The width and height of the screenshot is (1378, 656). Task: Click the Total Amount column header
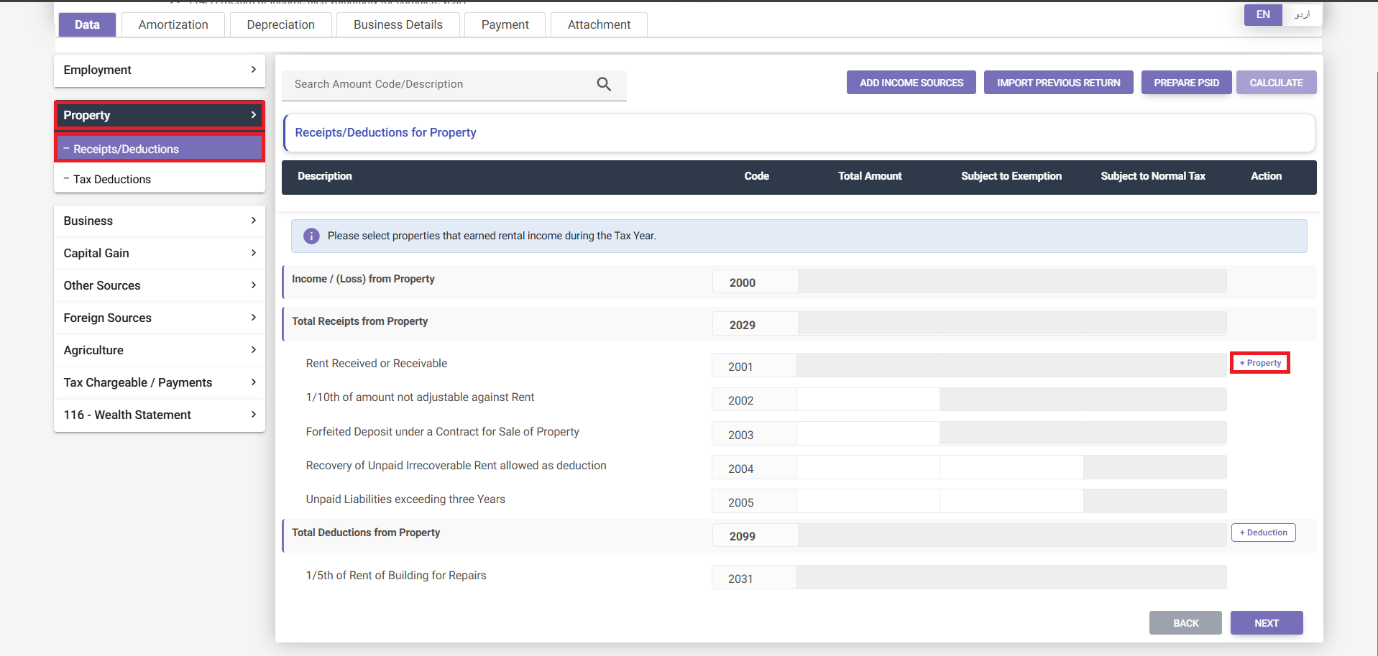[870, 176]
